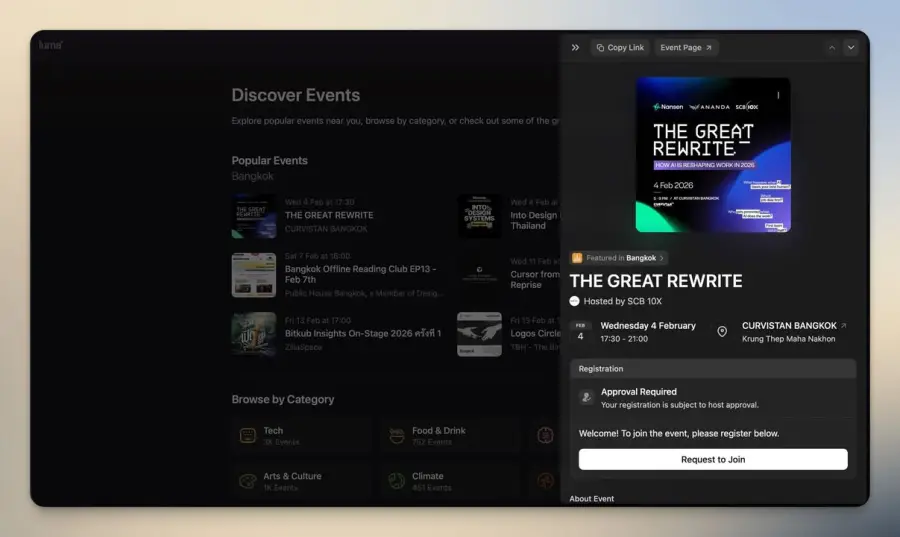Click the Climate globe icon
This screenshot has width=900, height=537.
(397, 481)
